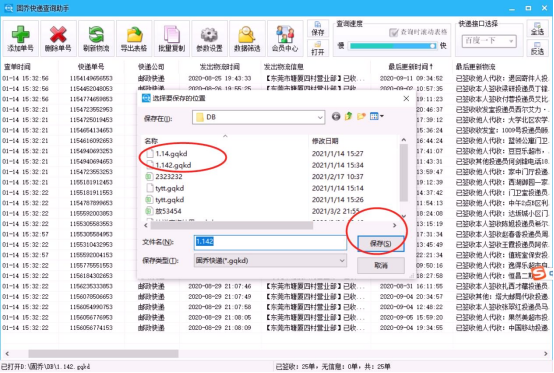The height and width of the screenshot is (373, 554).
Task: Click the 修改日期 column header in dialog
Action: (325, 141)
